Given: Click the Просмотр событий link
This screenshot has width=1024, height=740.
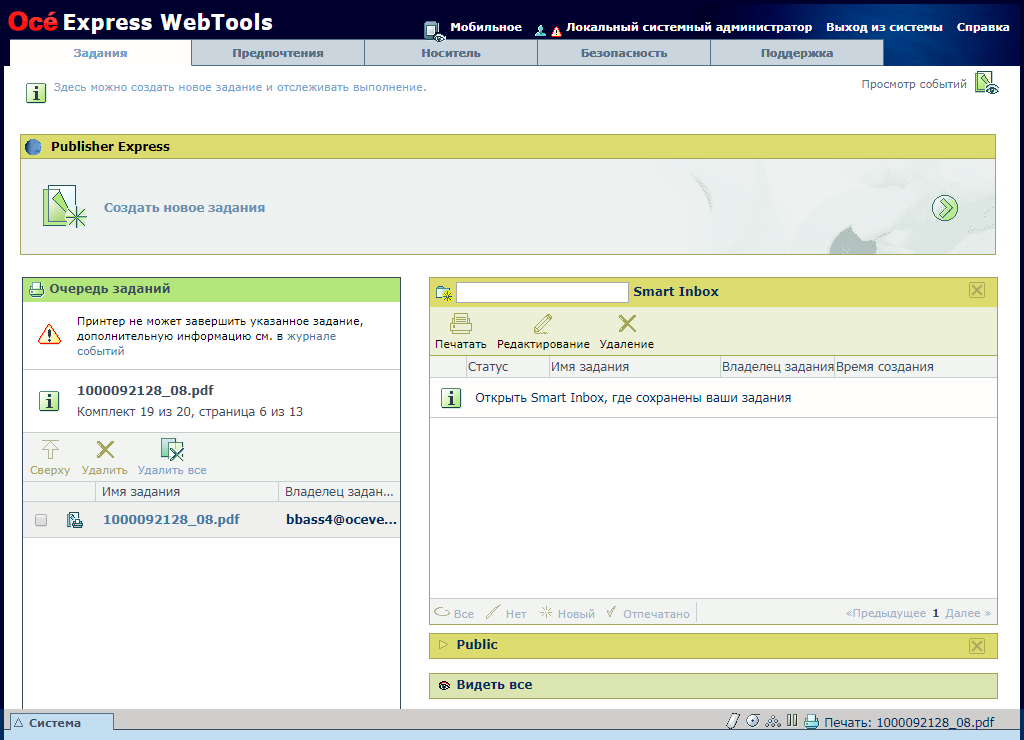Looking at the screenshot, I should point(914,84).
